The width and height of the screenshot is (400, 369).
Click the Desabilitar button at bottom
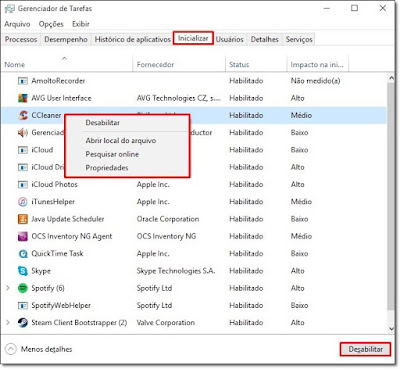pyautogui.click(x=365, y=349)
